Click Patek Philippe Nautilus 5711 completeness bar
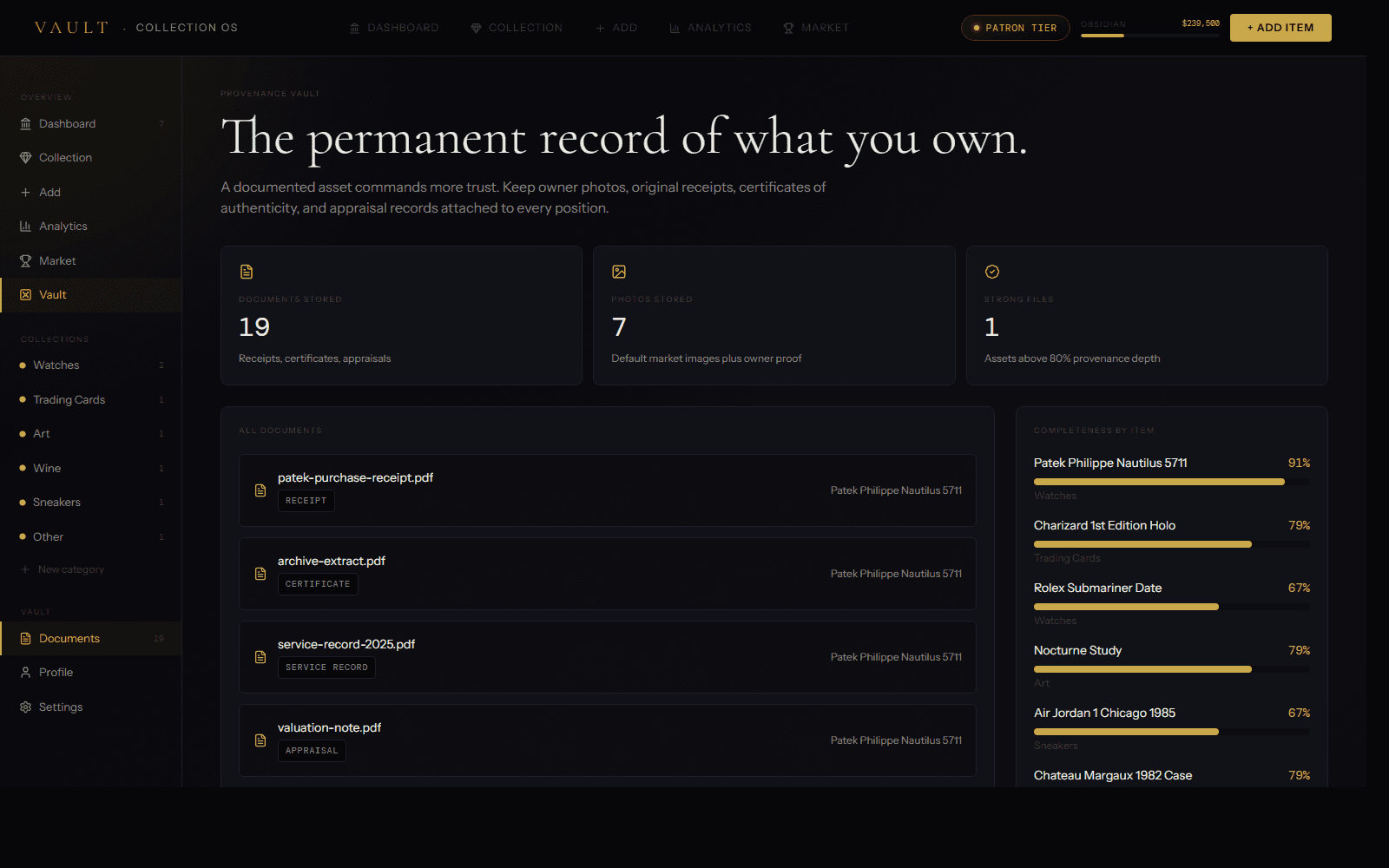This screenshot has height=868, width=1389. (x=1172, y=482)
